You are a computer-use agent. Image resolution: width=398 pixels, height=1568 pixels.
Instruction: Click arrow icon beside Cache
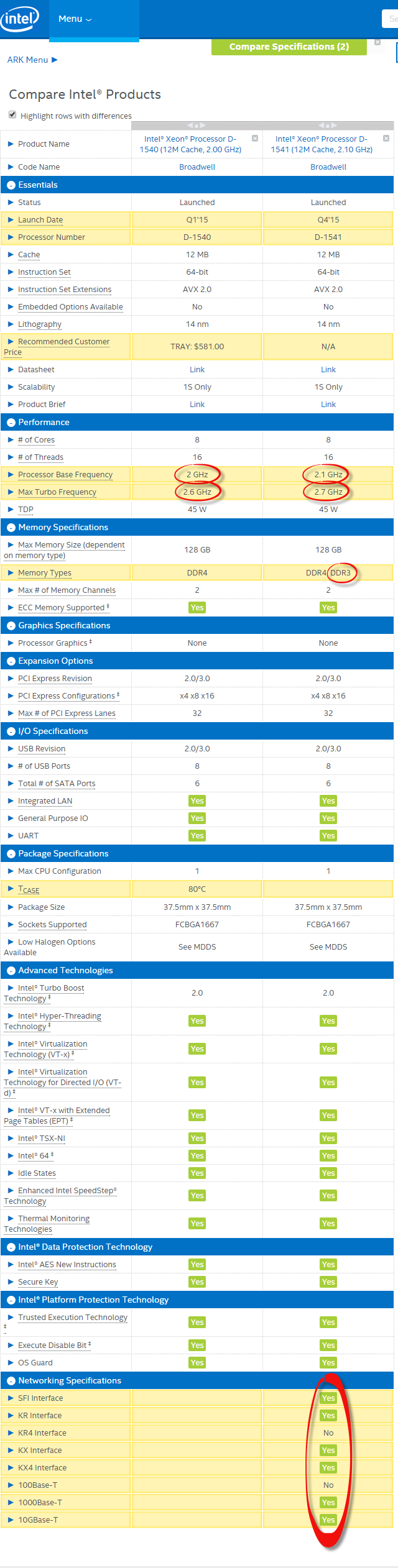coord(11,255)
